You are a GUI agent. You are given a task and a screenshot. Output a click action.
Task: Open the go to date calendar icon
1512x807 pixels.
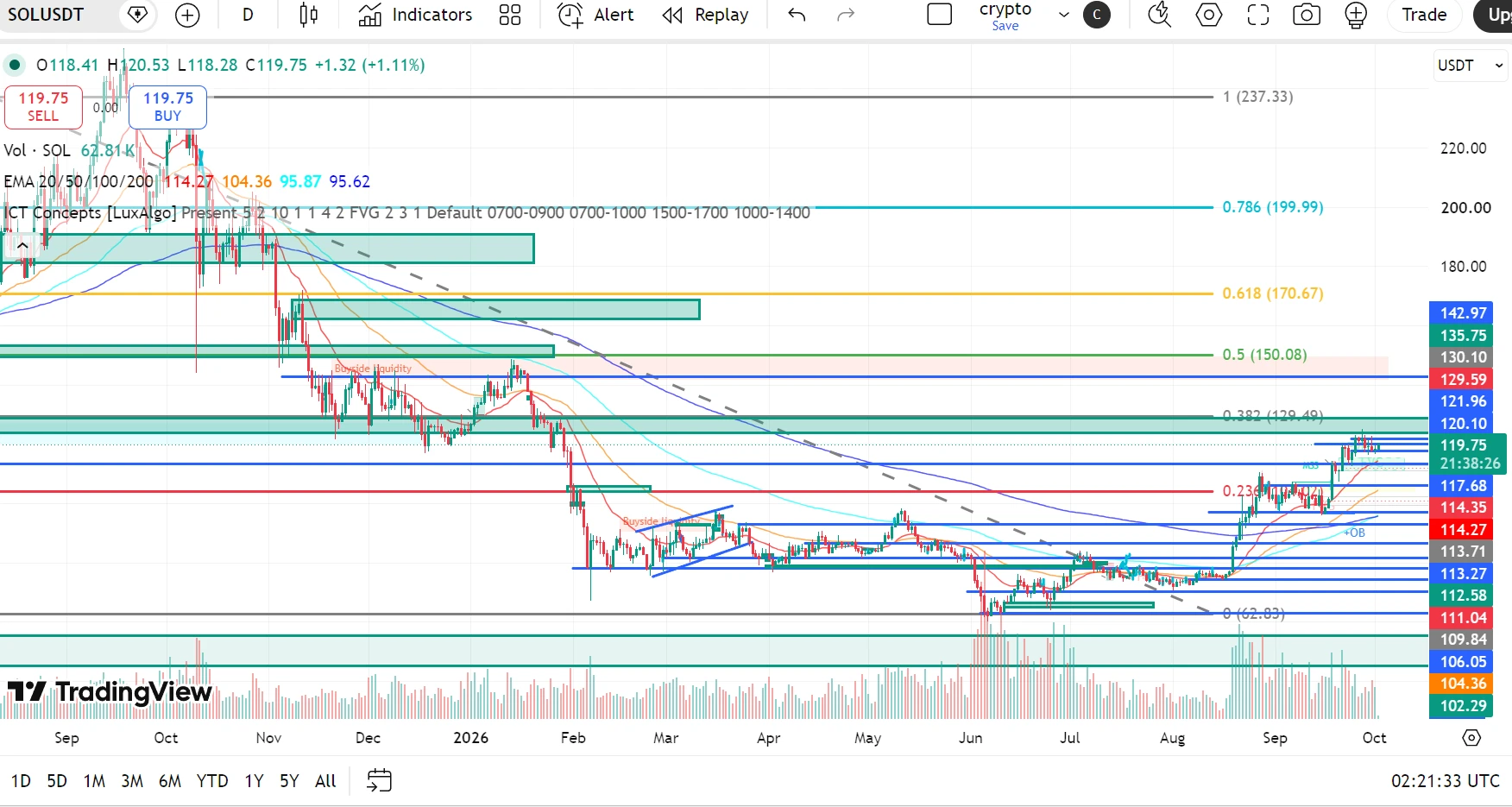click(379, 780)
